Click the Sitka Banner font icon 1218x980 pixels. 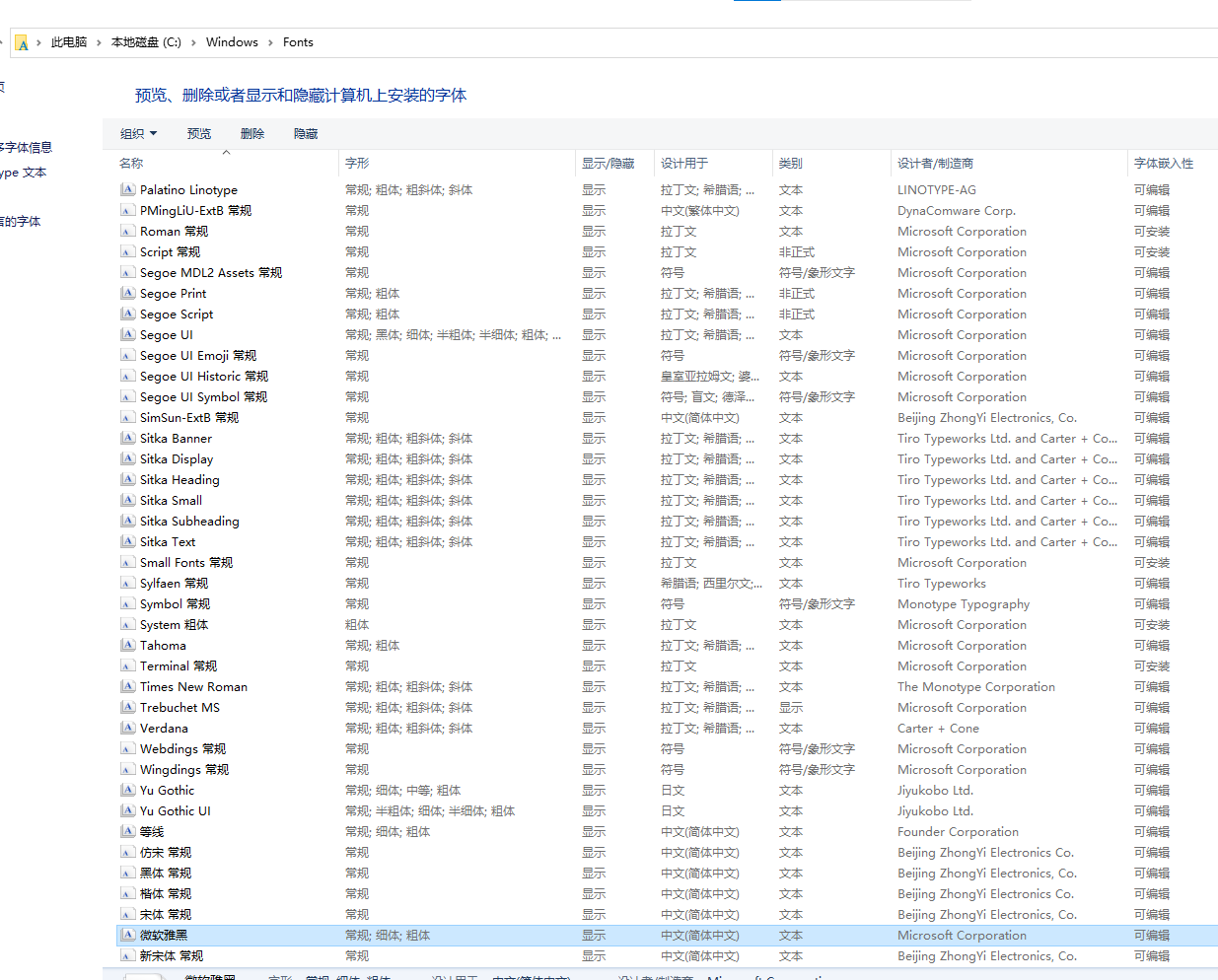[128, 438]
